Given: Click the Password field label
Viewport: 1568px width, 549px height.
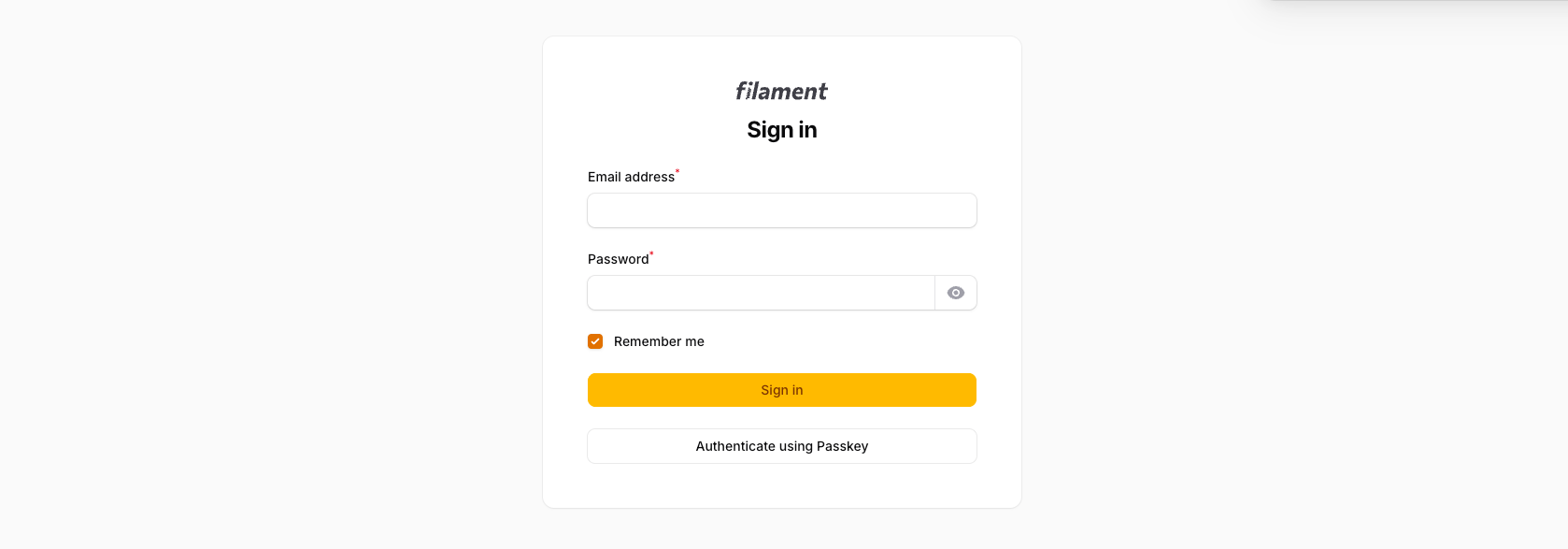Looking at the screenshot, I should click(619, 259).
